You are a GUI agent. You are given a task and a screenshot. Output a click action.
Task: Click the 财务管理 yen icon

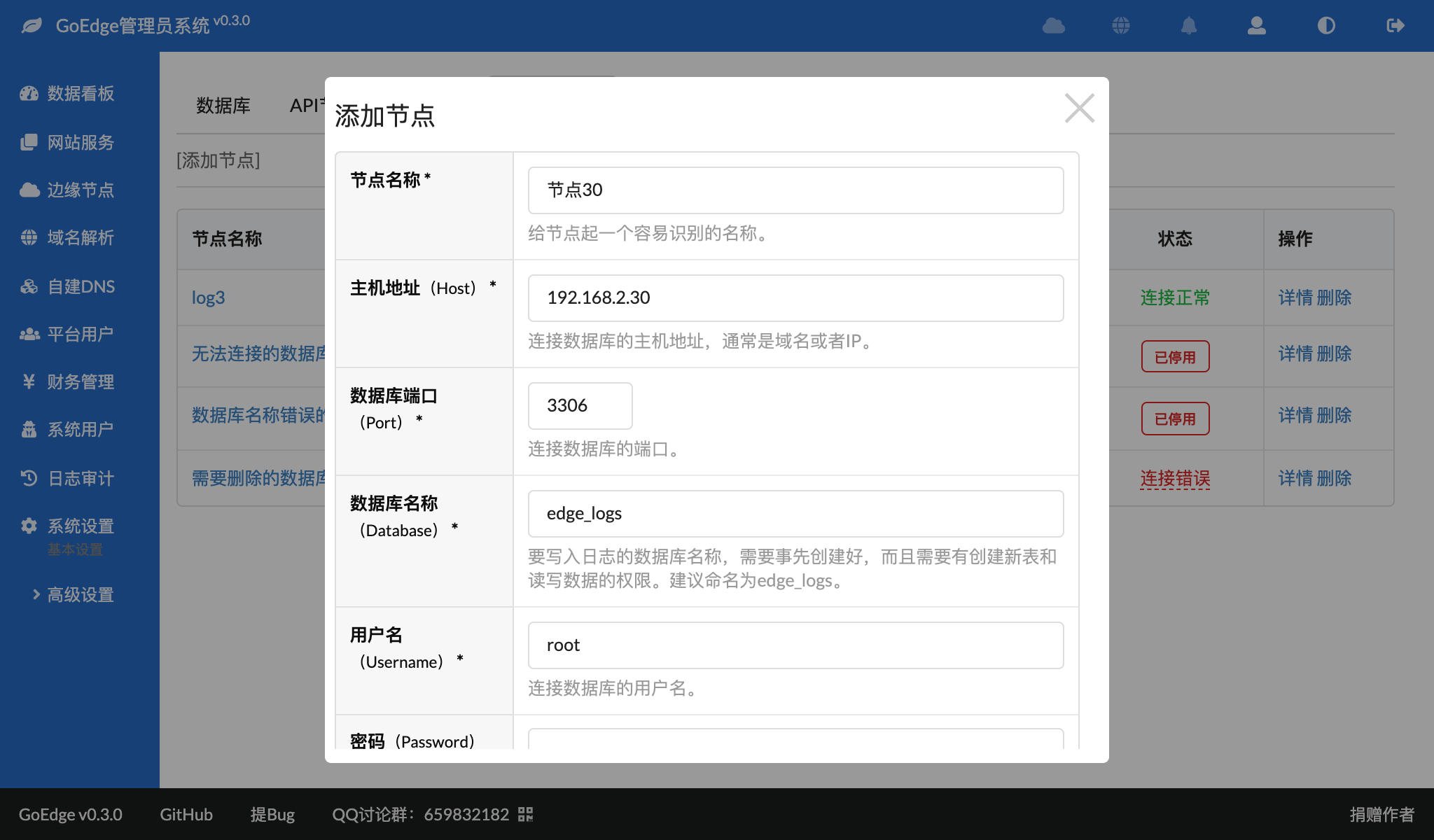(x=29, y=381)
